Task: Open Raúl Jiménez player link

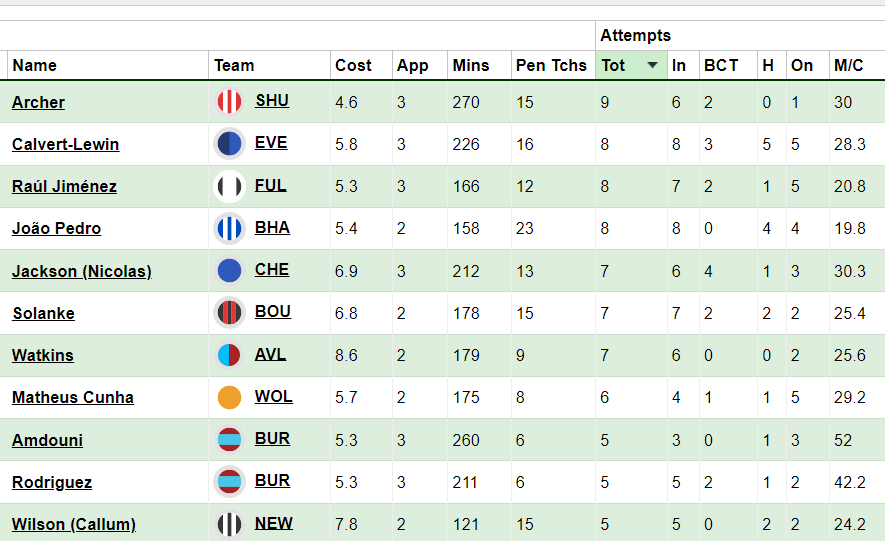Action: pos(64,186)
